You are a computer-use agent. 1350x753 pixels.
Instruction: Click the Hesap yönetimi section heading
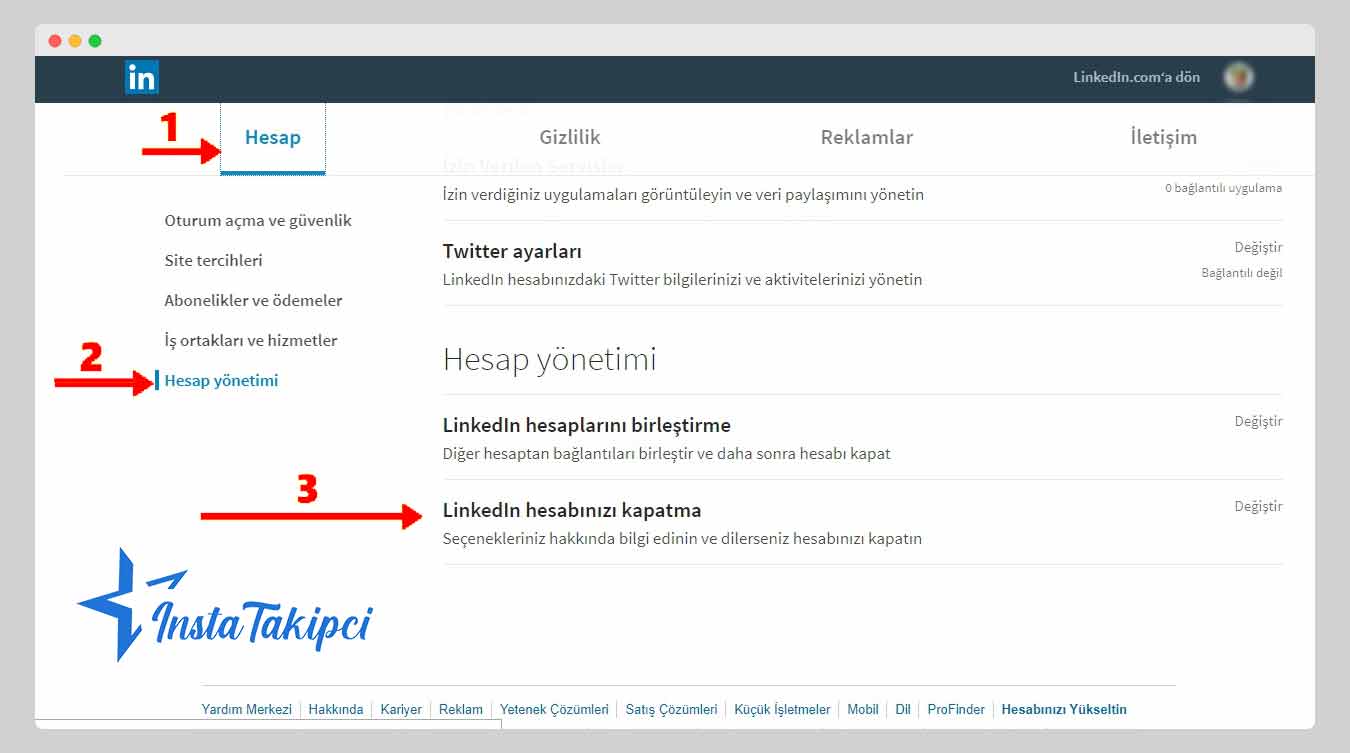549,359
